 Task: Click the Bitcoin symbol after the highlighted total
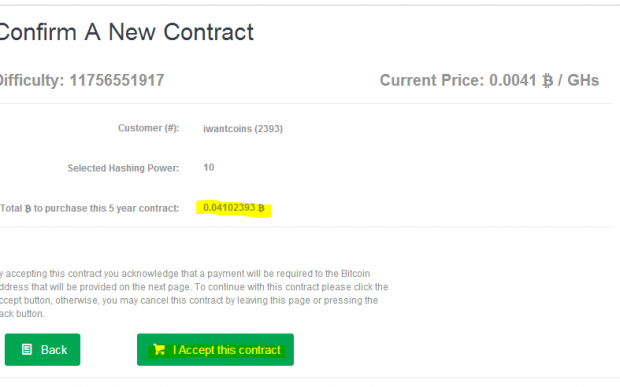261,208
